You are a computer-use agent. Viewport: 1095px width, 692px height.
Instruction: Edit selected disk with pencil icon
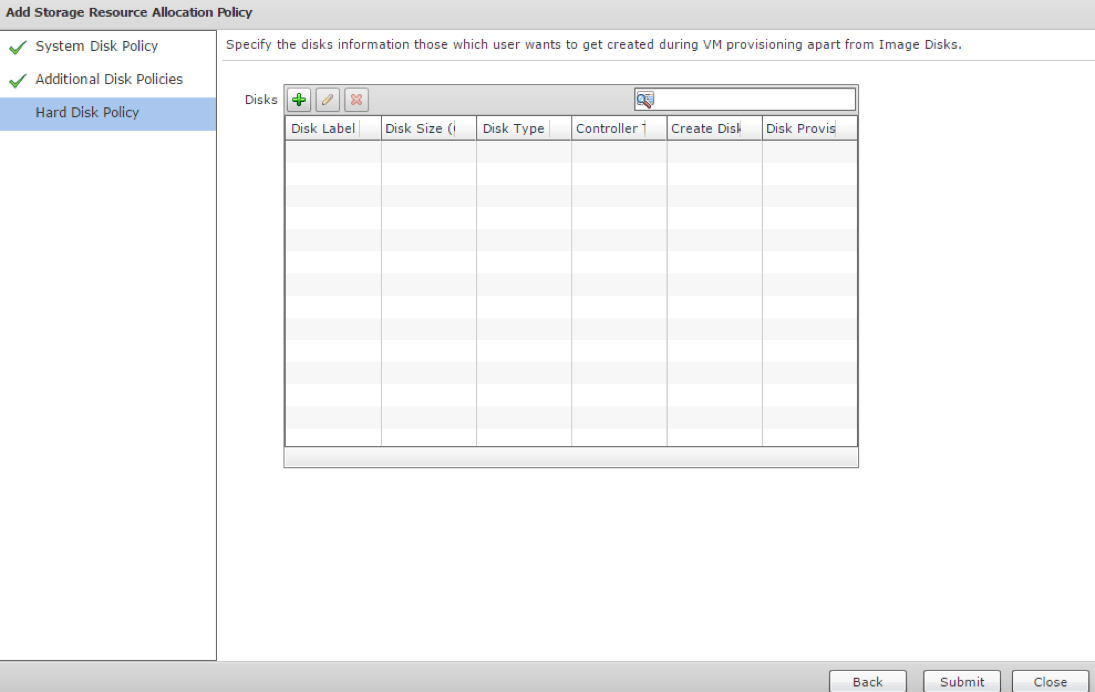pos(328,100)
